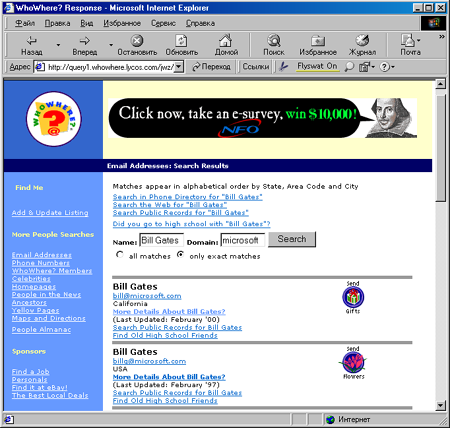Open the Правка menu
450x428 pixels.
(57, 23)
